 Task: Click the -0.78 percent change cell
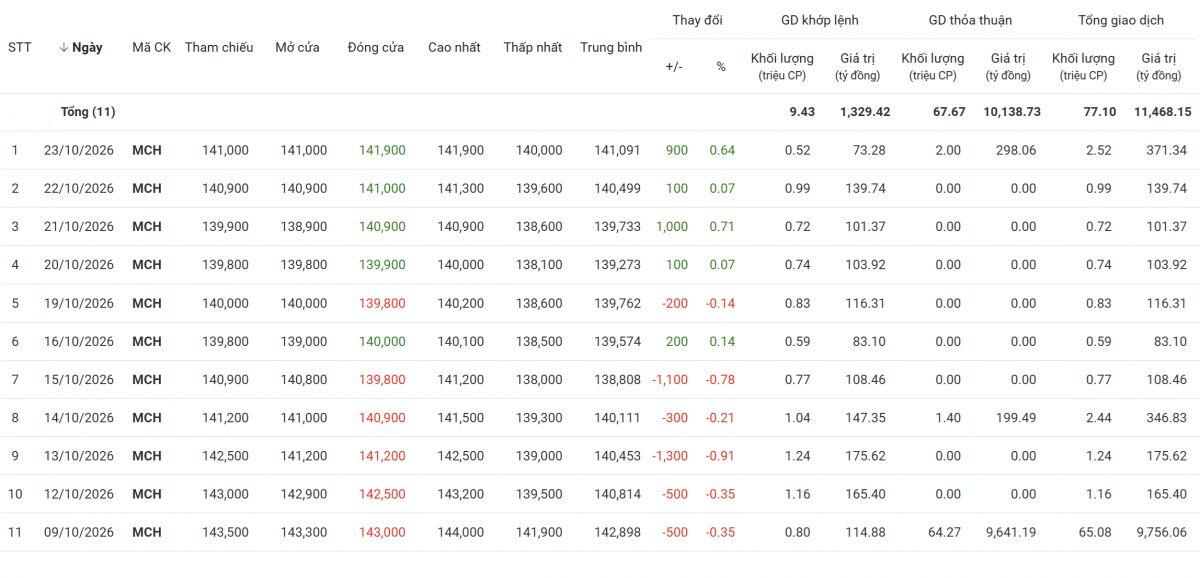click(720, 380)
